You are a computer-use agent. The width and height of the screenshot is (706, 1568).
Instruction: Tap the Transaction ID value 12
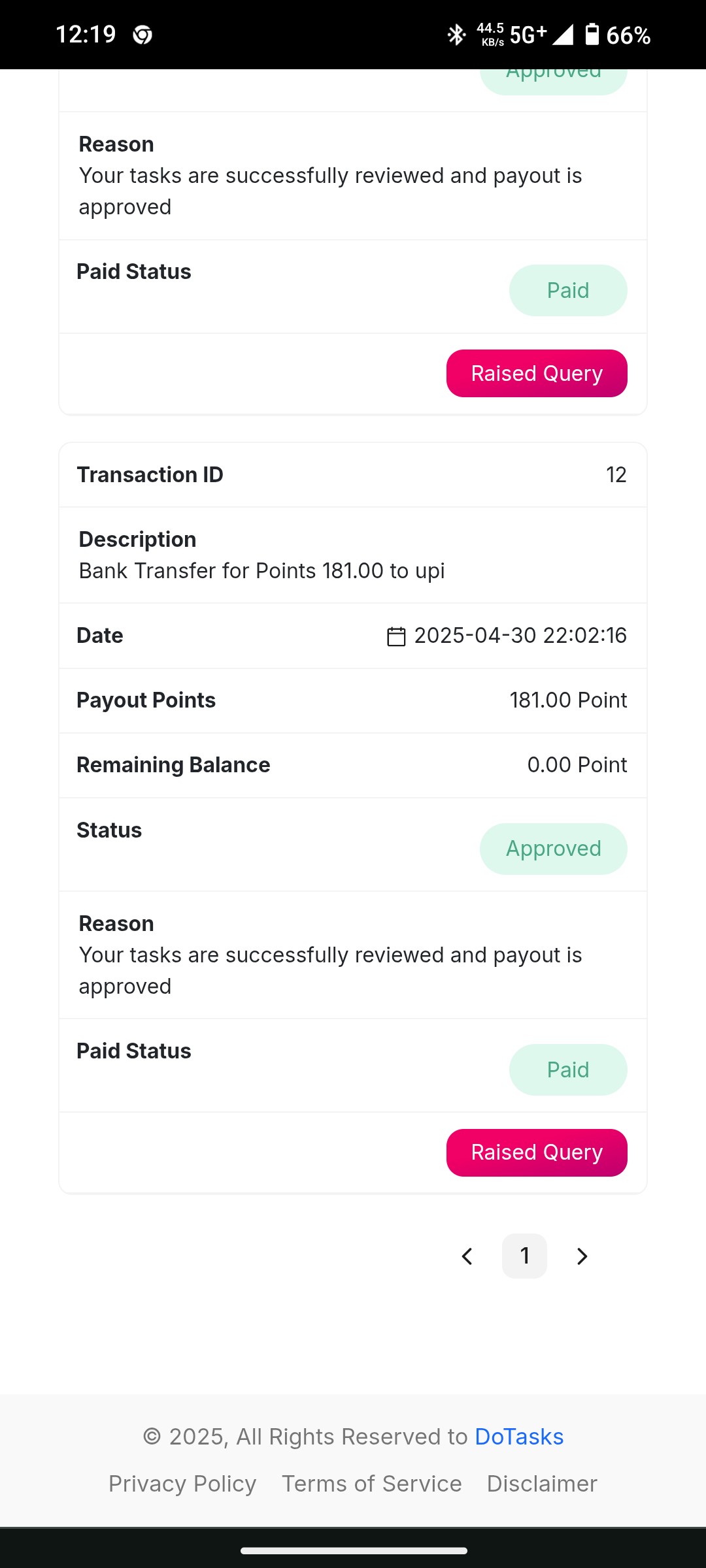[x=616, y=475]
